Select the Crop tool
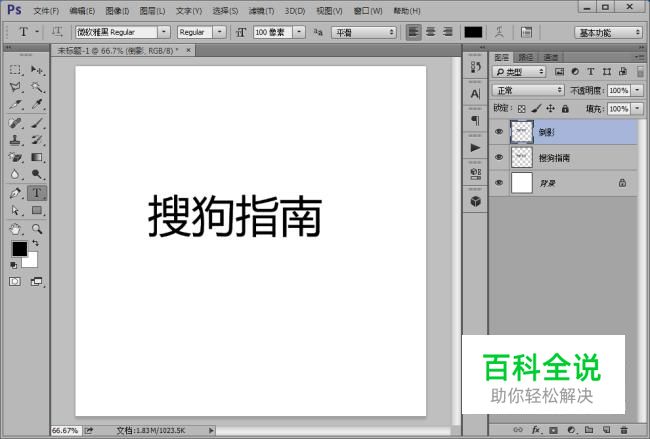This screenshot has width=650, height=439. pyautogui.click(x=15, y=104)
